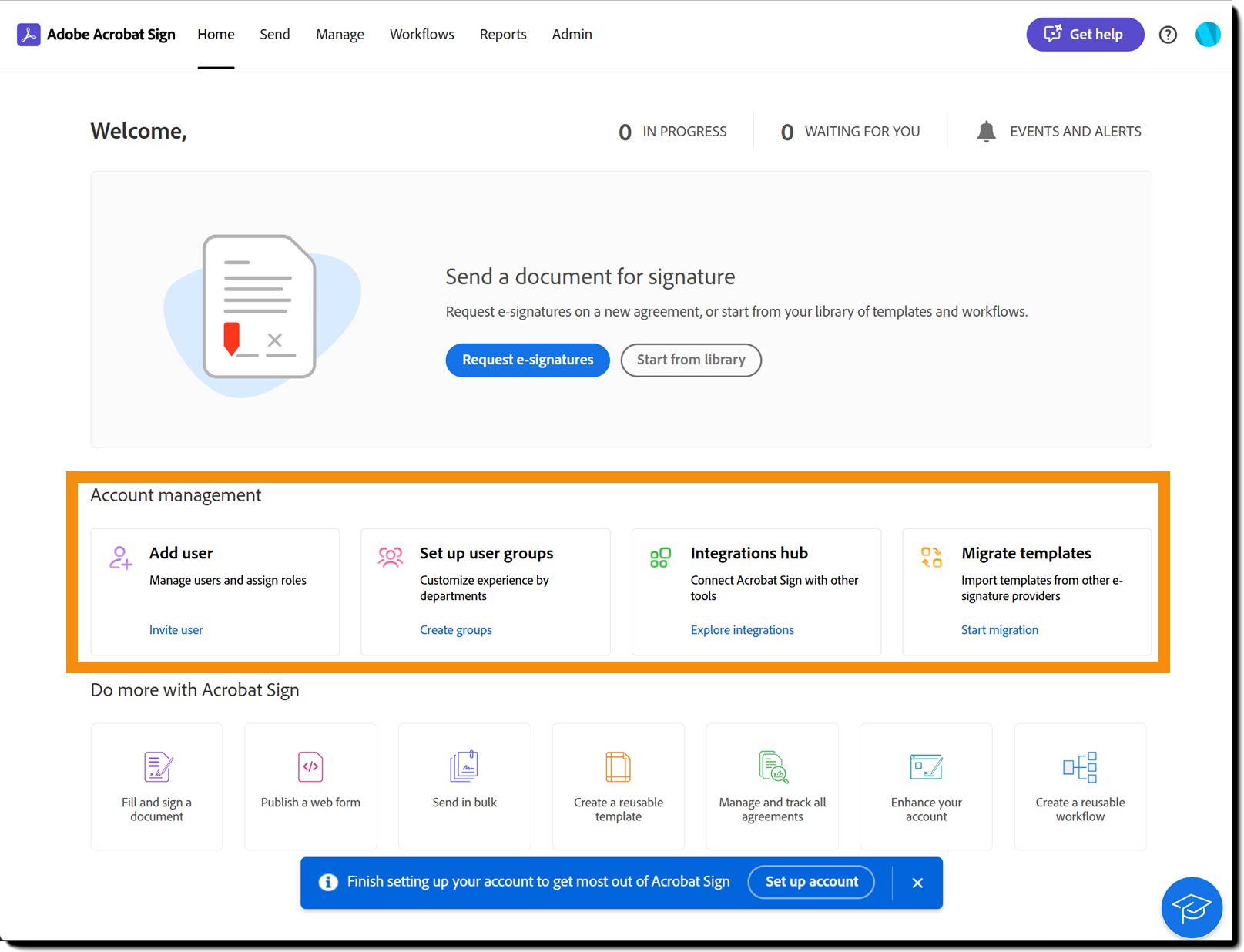Select the Enhance your account label

[927, 810]
